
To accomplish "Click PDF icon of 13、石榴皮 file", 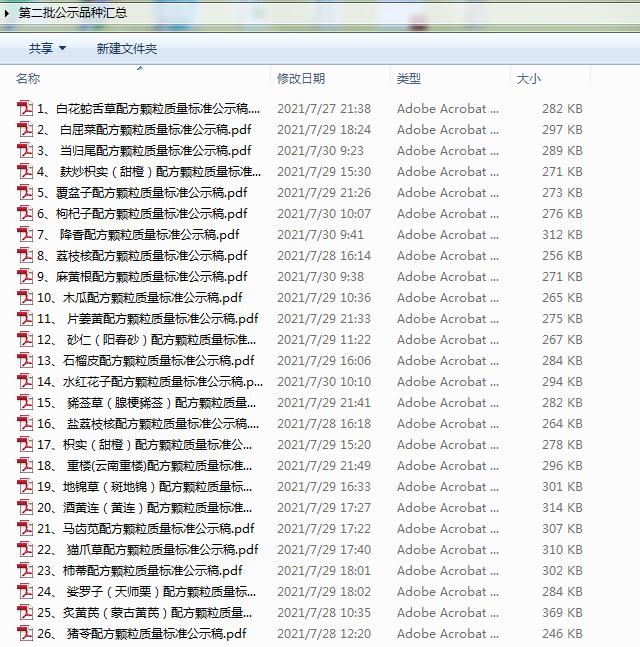I will pos(25,361).
